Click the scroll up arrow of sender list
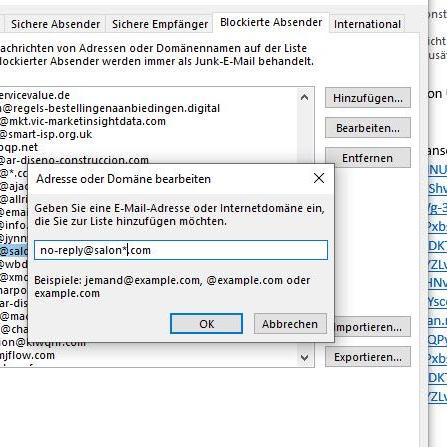The height and width of the screenshot is (447, 447). pyautogui.click(x=304, y=97)
